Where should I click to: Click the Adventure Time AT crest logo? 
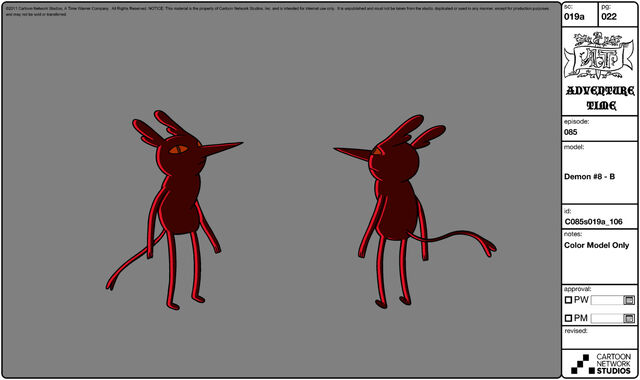tap(600, 56)
